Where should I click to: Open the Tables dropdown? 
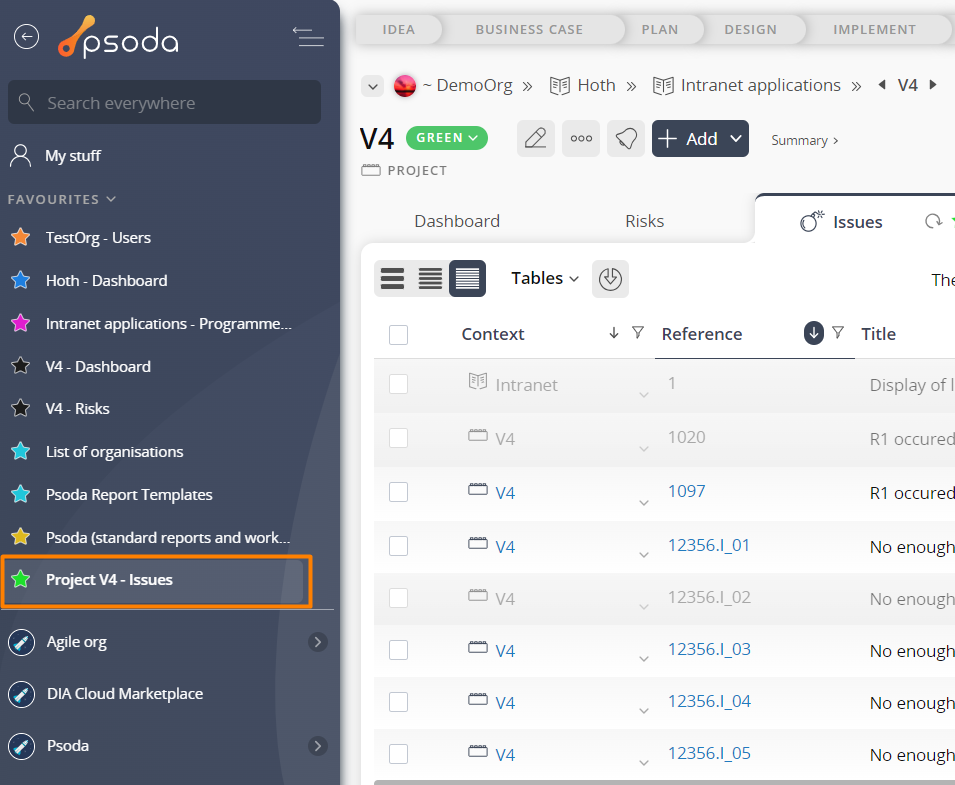(x=544, y=278)
